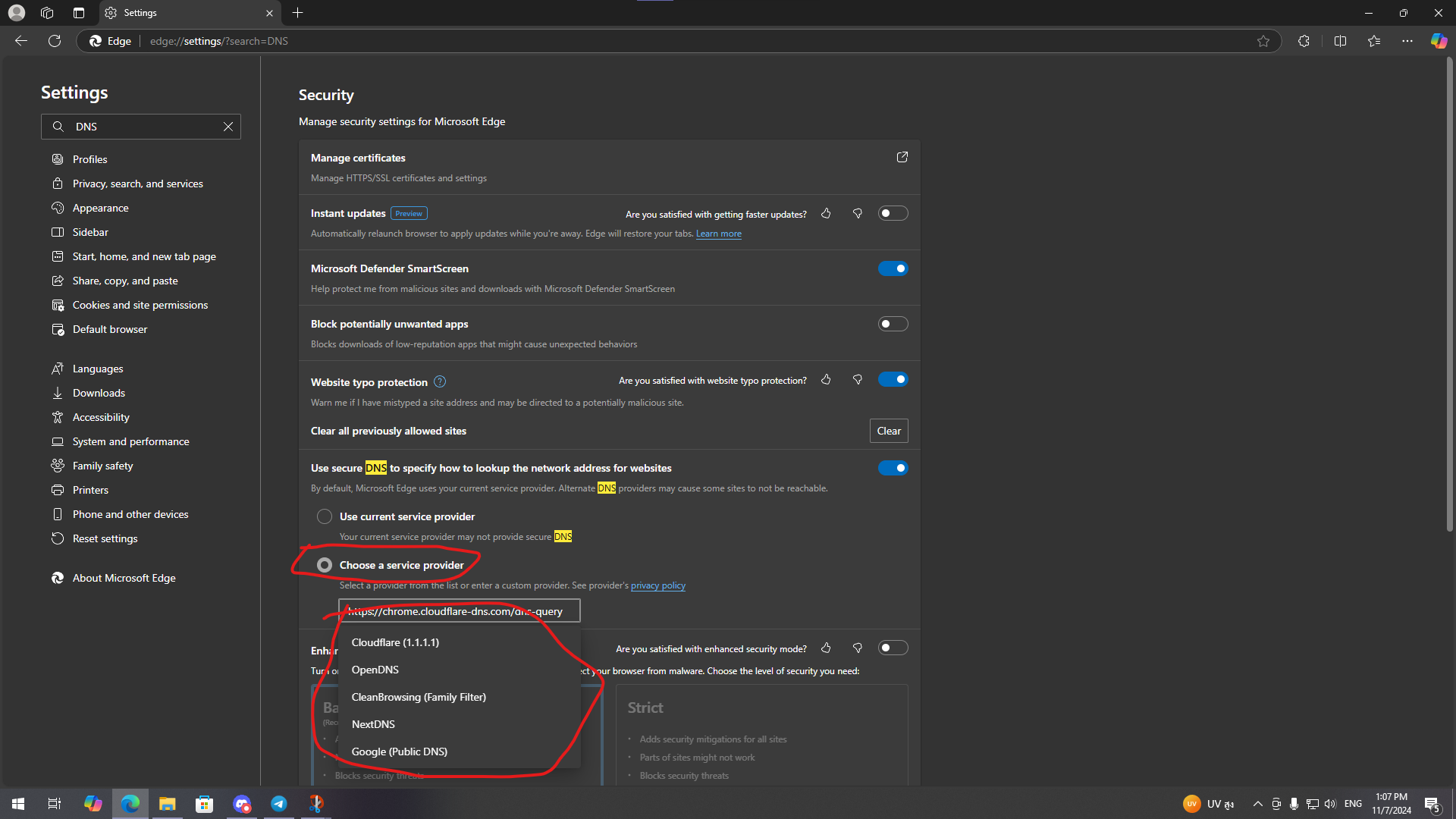Disable Microsoft Defender SmartScreen toggle
The image size is (1456, 819).
tap(893, 268)
